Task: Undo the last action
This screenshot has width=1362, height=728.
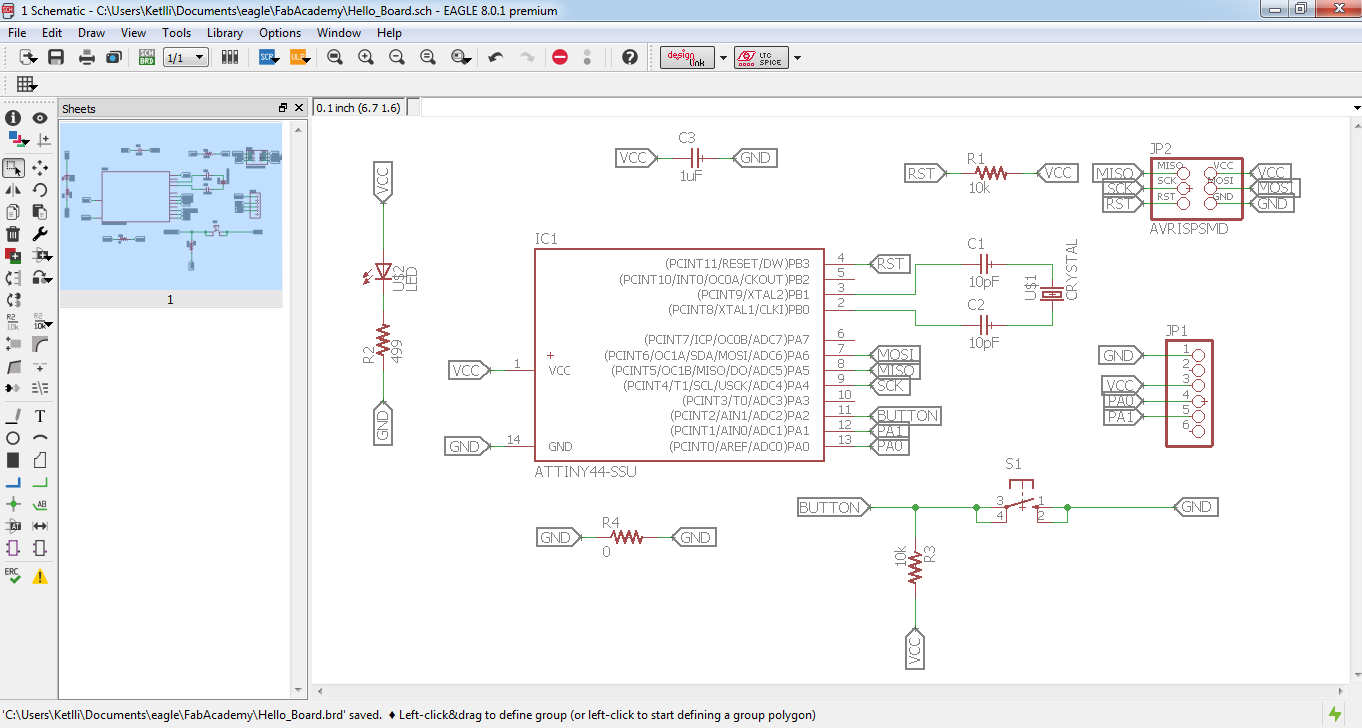Action: pyautogui.click(x=495, y=57)
